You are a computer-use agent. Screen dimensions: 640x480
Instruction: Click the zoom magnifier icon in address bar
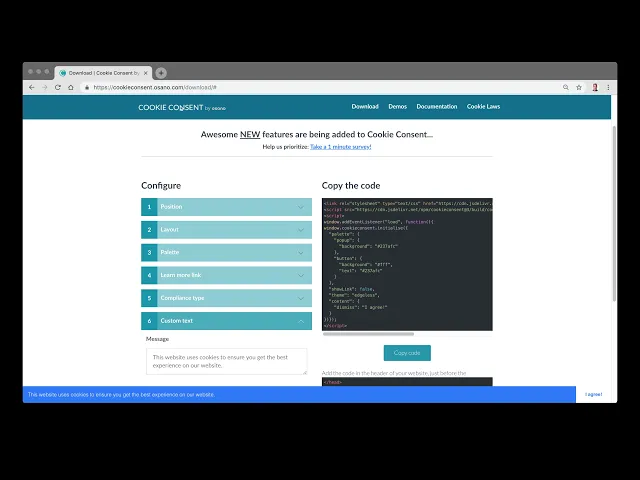(x=566, y=87)
